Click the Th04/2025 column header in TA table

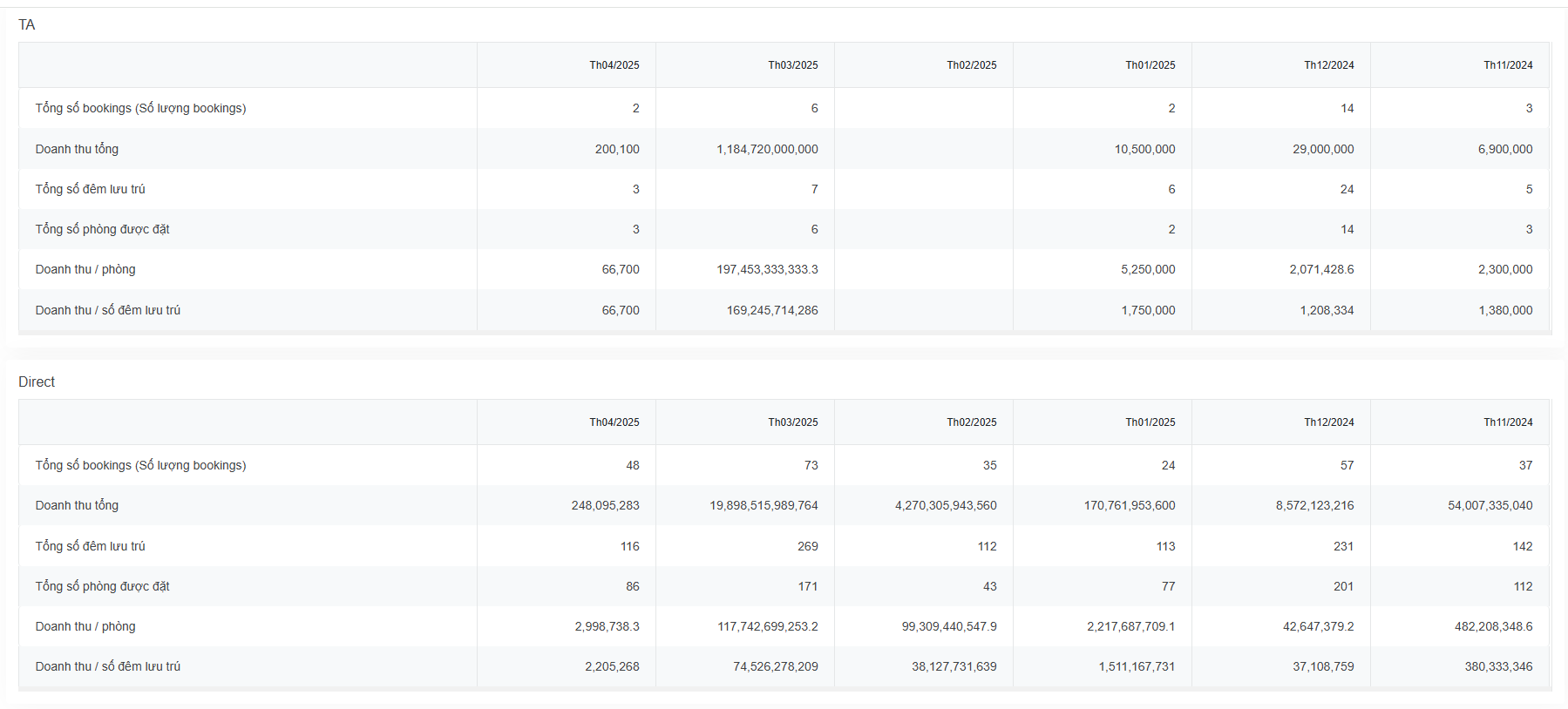614,65
